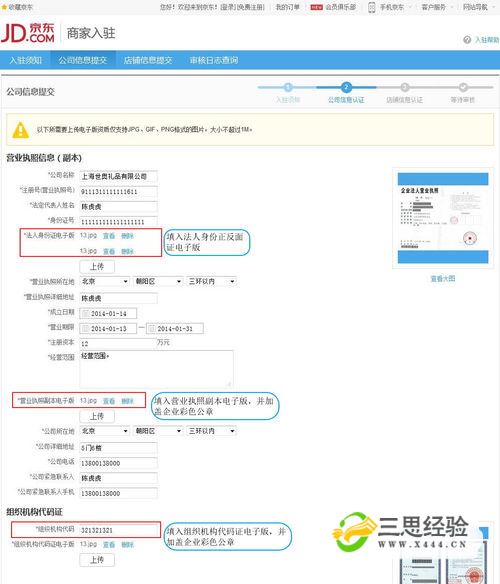Image resolution: width=500 pixels, height=584 pixels.
Task: Switch to the 店铺信息提交 tab
Action: [x=148, y=60]
